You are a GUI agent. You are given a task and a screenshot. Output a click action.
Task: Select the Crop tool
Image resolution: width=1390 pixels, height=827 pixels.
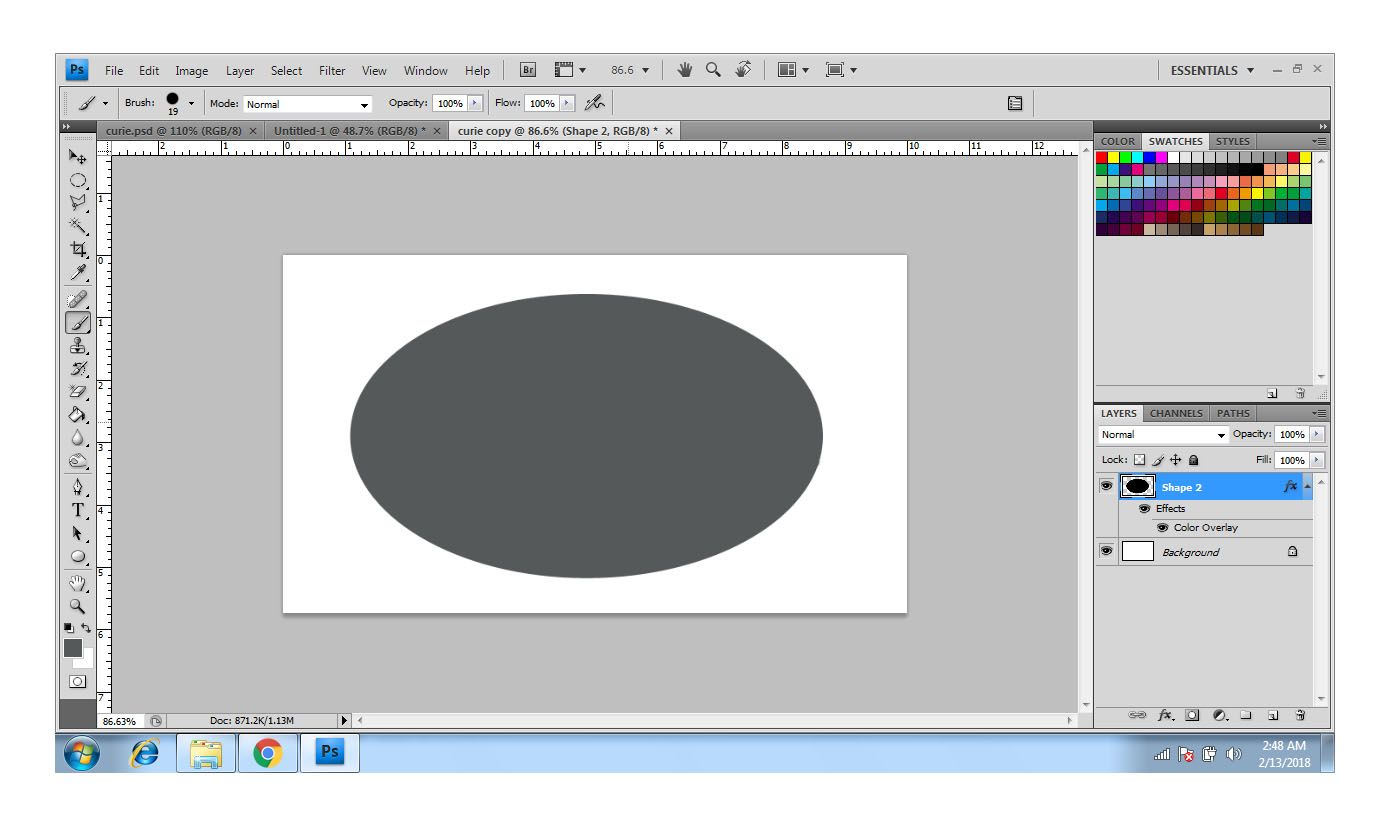click(77, 249)
